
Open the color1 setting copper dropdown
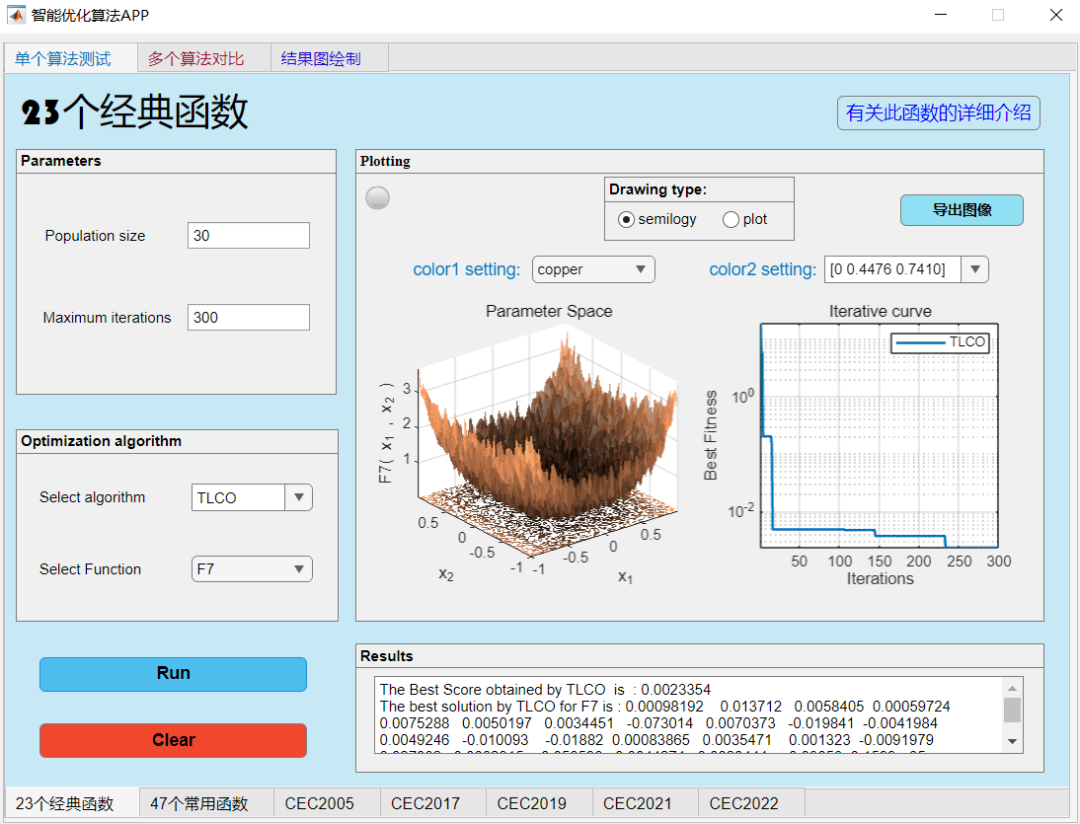coord(593,269)
